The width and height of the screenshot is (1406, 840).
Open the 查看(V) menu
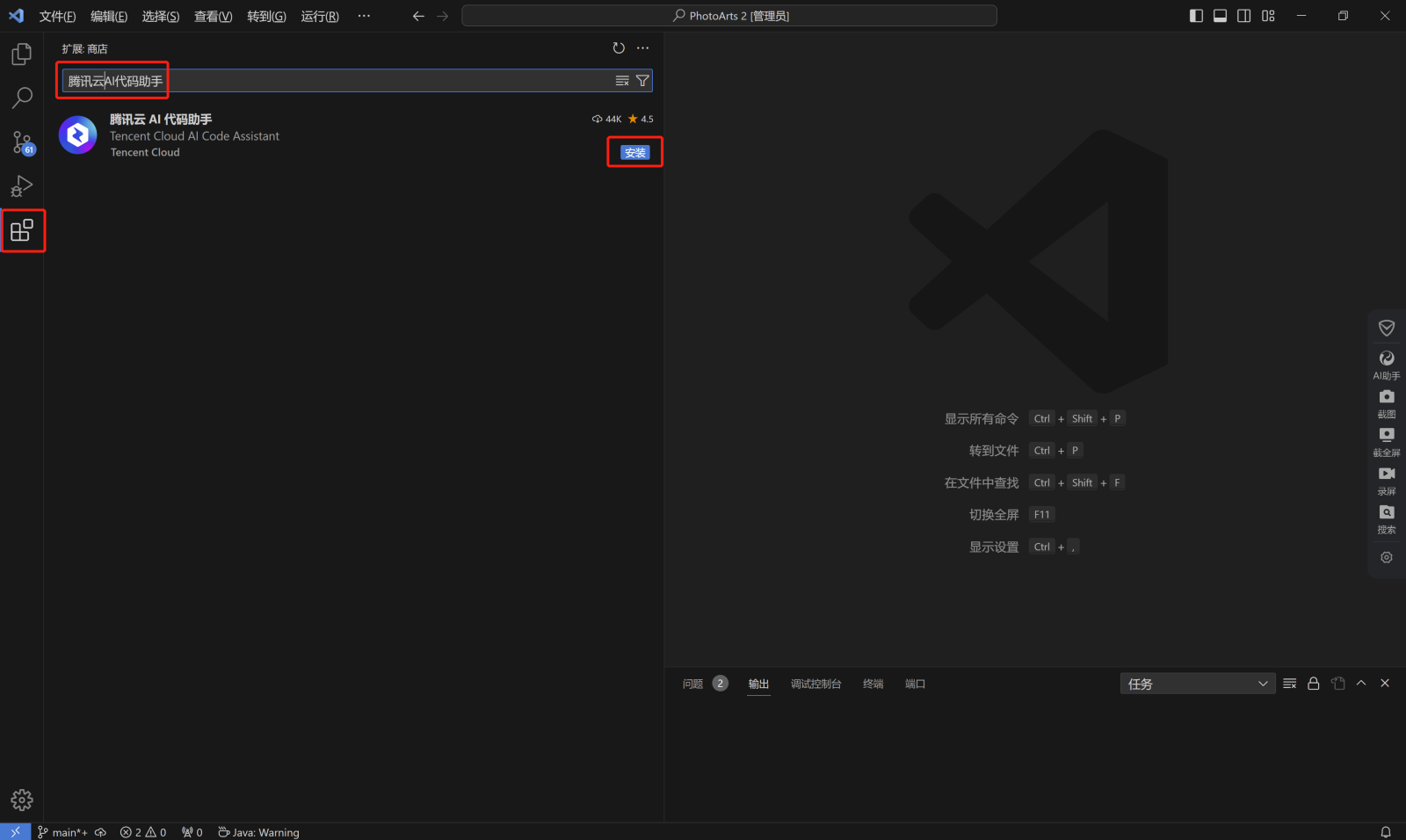(x=214, y=17)
